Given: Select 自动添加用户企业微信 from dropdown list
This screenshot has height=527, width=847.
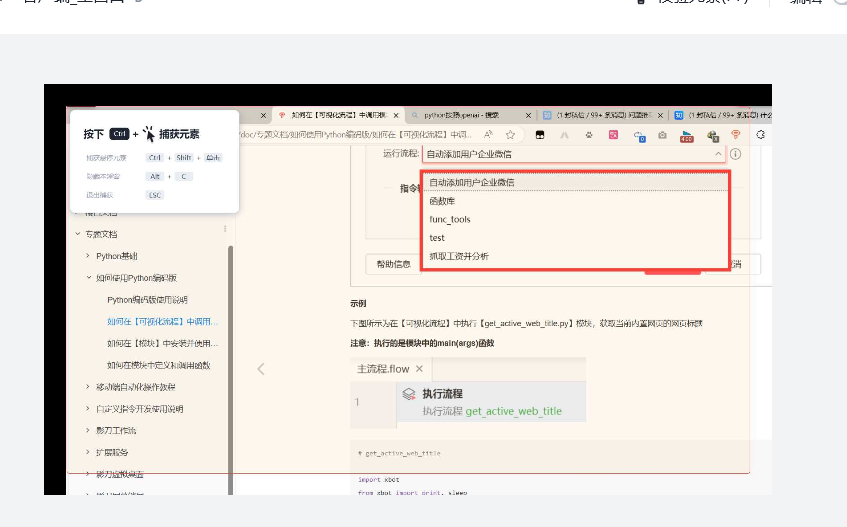Looking at the screenshot, I should (471, 183).
